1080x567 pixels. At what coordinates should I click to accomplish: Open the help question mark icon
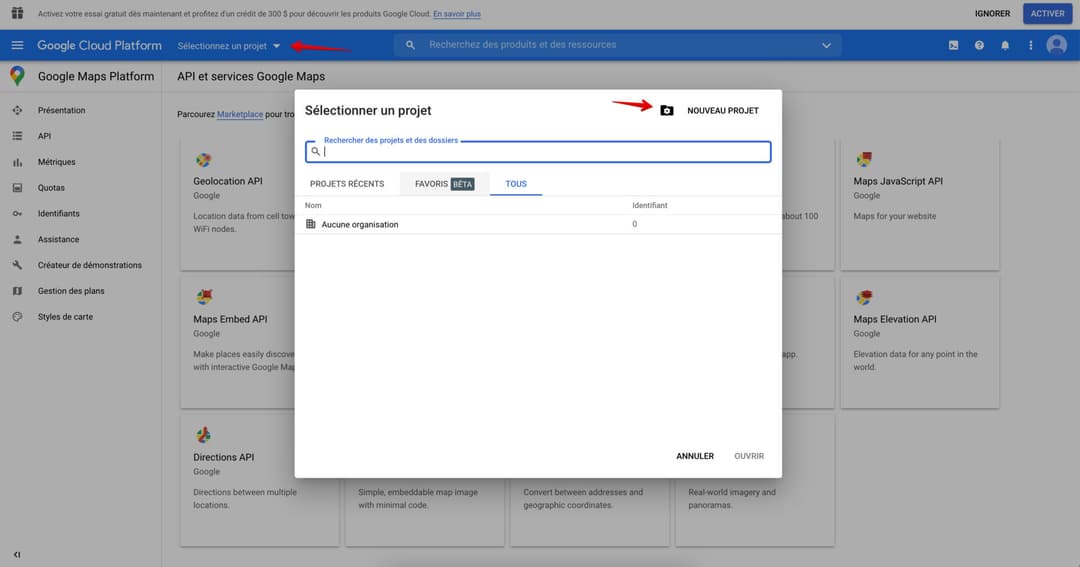[979, 45]
